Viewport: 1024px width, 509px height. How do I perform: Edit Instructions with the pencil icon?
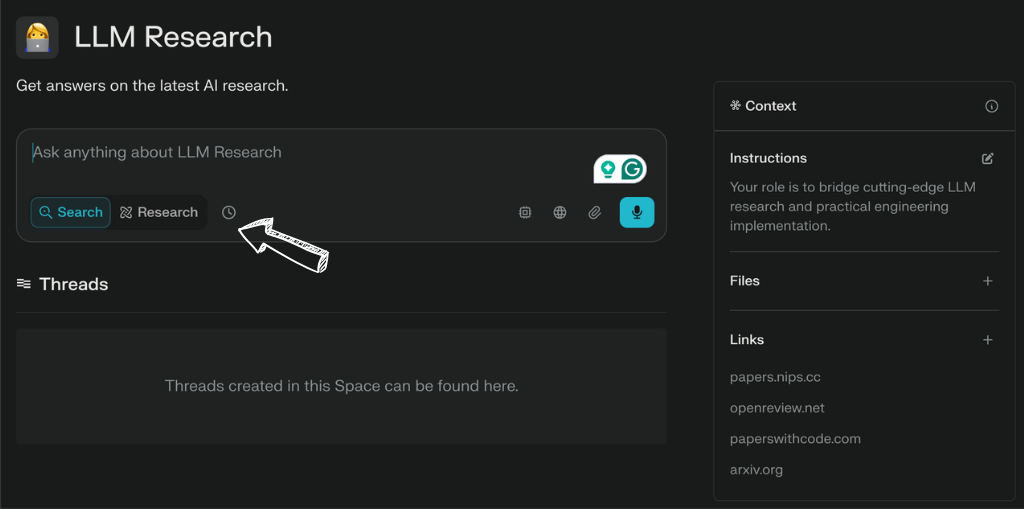click(988, 158)
